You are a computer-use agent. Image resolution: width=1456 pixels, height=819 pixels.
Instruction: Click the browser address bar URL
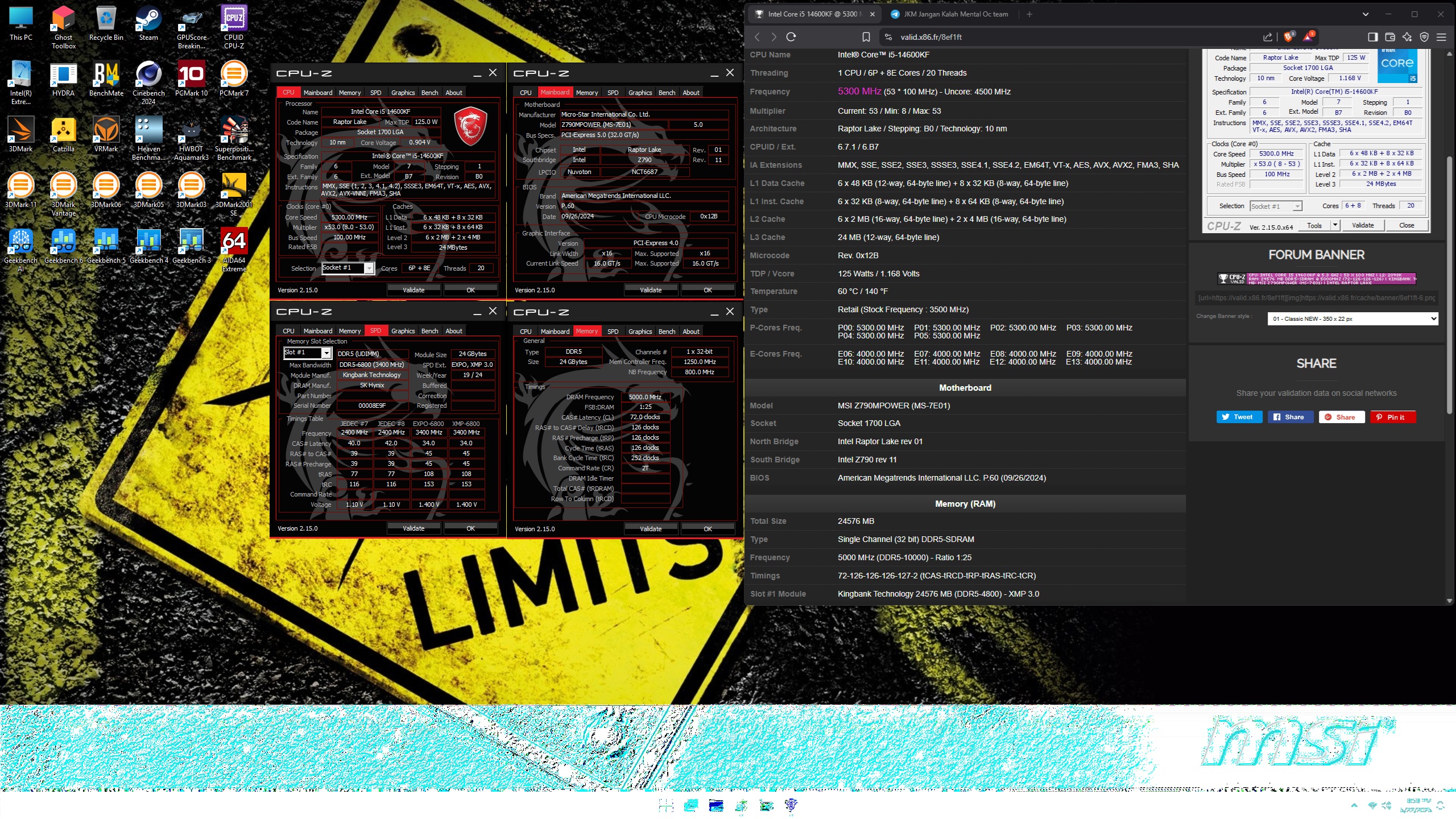(931, 37)
